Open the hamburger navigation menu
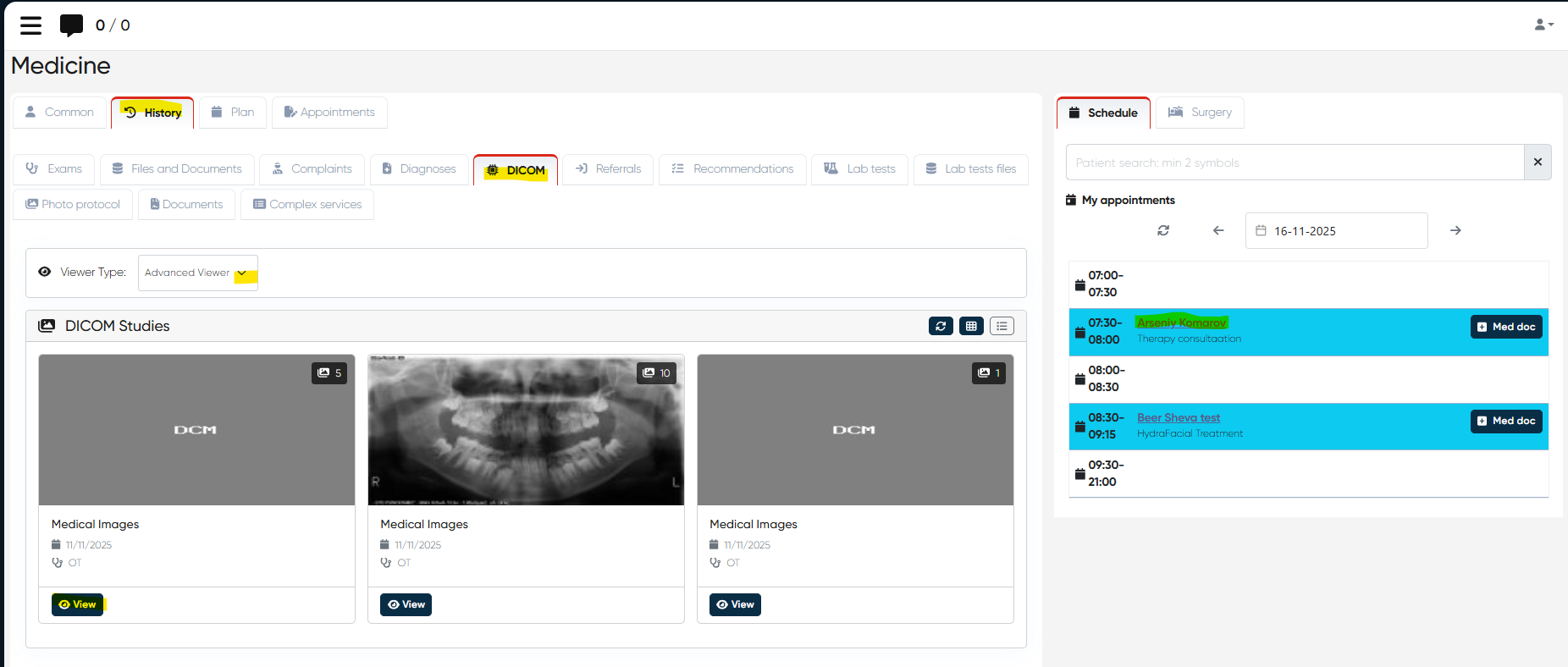The image size is (1568, 667). coord(30,25)
